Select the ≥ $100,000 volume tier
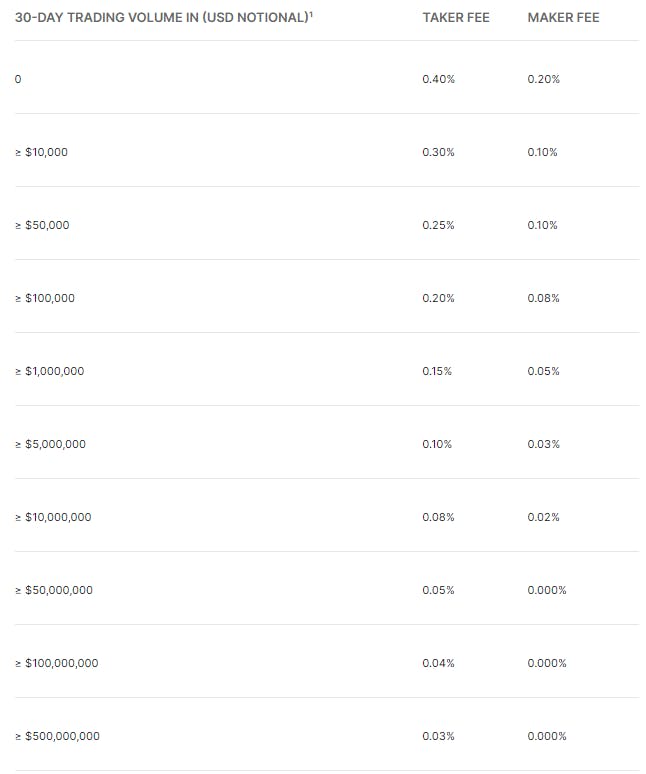 [x=45, y=298]
